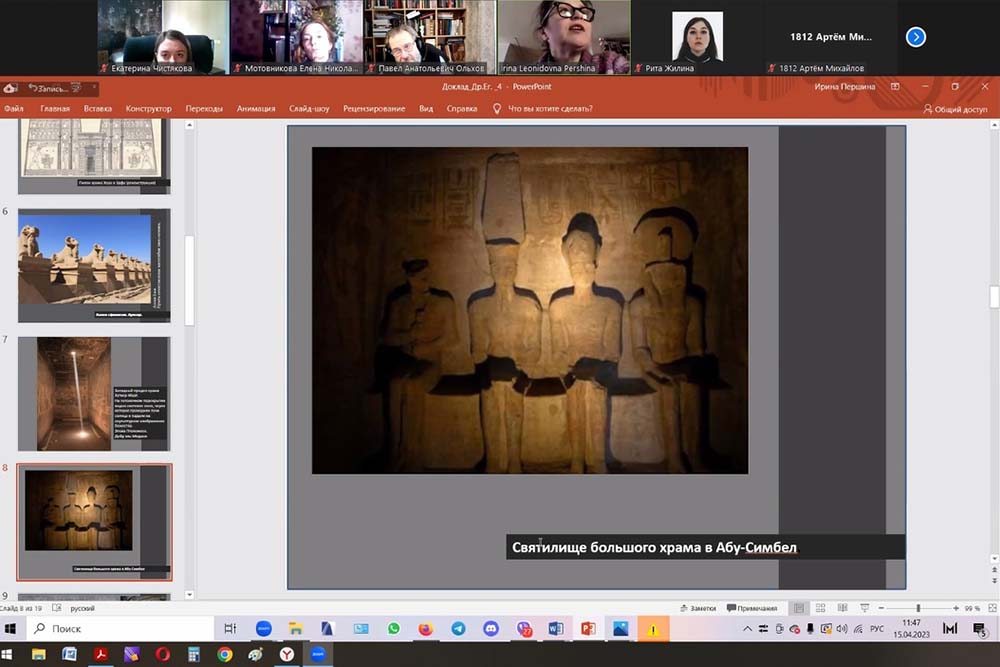Fit slide to current window icon
The height and width of the screenshot is (667, 1000).
point(990,608)
